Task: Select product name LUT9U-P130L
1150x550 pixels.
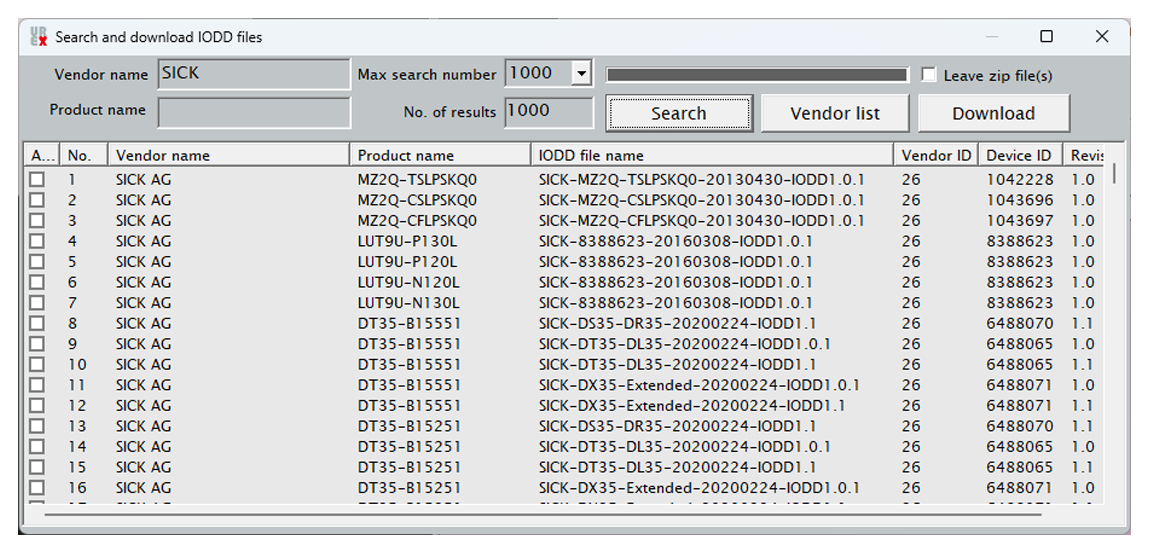Action: click(409, 241)
